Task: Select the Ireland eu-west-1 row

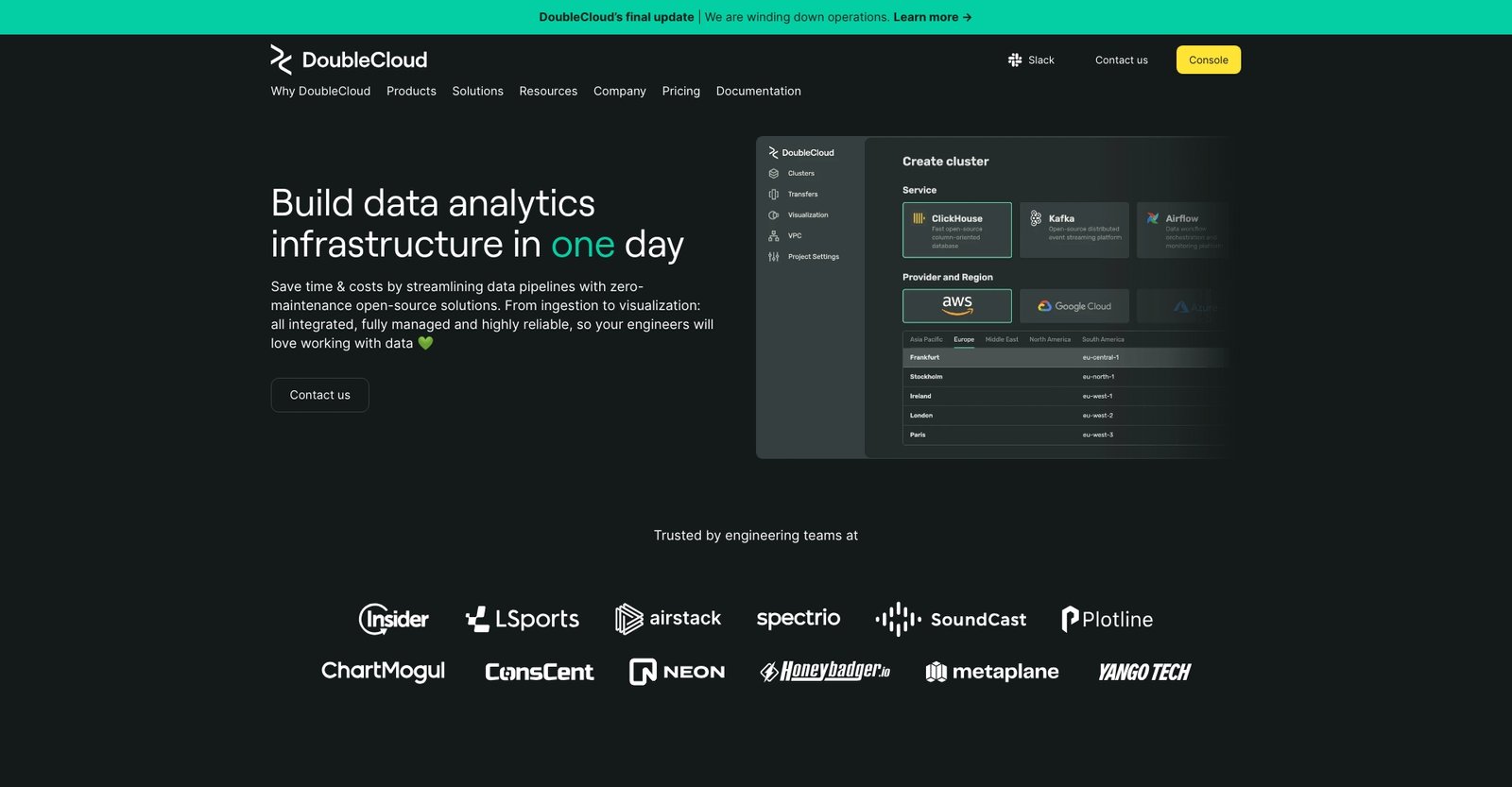Action: [x=1066, y=396]
